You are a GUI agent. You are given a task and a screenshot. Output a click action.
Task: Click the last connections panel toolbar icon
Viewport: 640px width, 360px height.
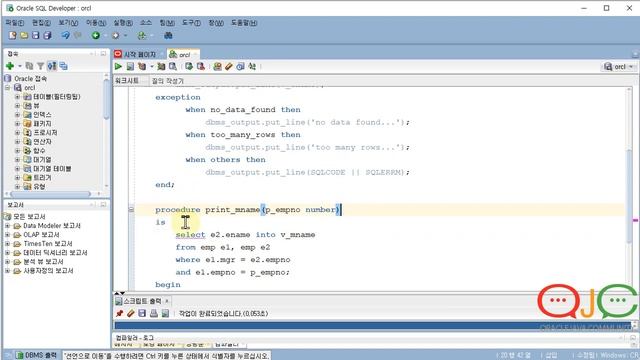pos(63,66)
